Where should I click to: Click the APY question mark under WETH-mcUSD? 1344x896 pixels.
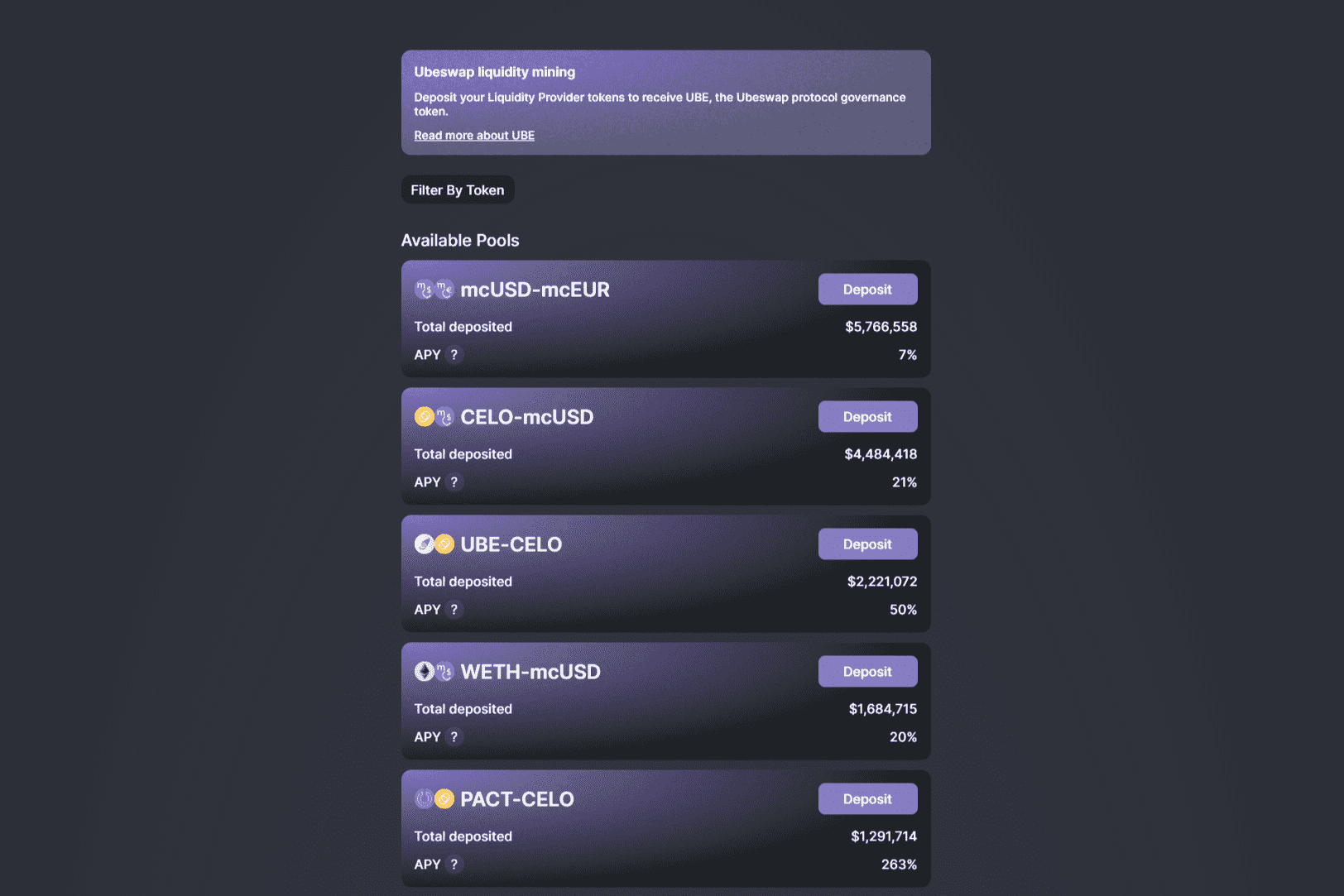[454, 736]
